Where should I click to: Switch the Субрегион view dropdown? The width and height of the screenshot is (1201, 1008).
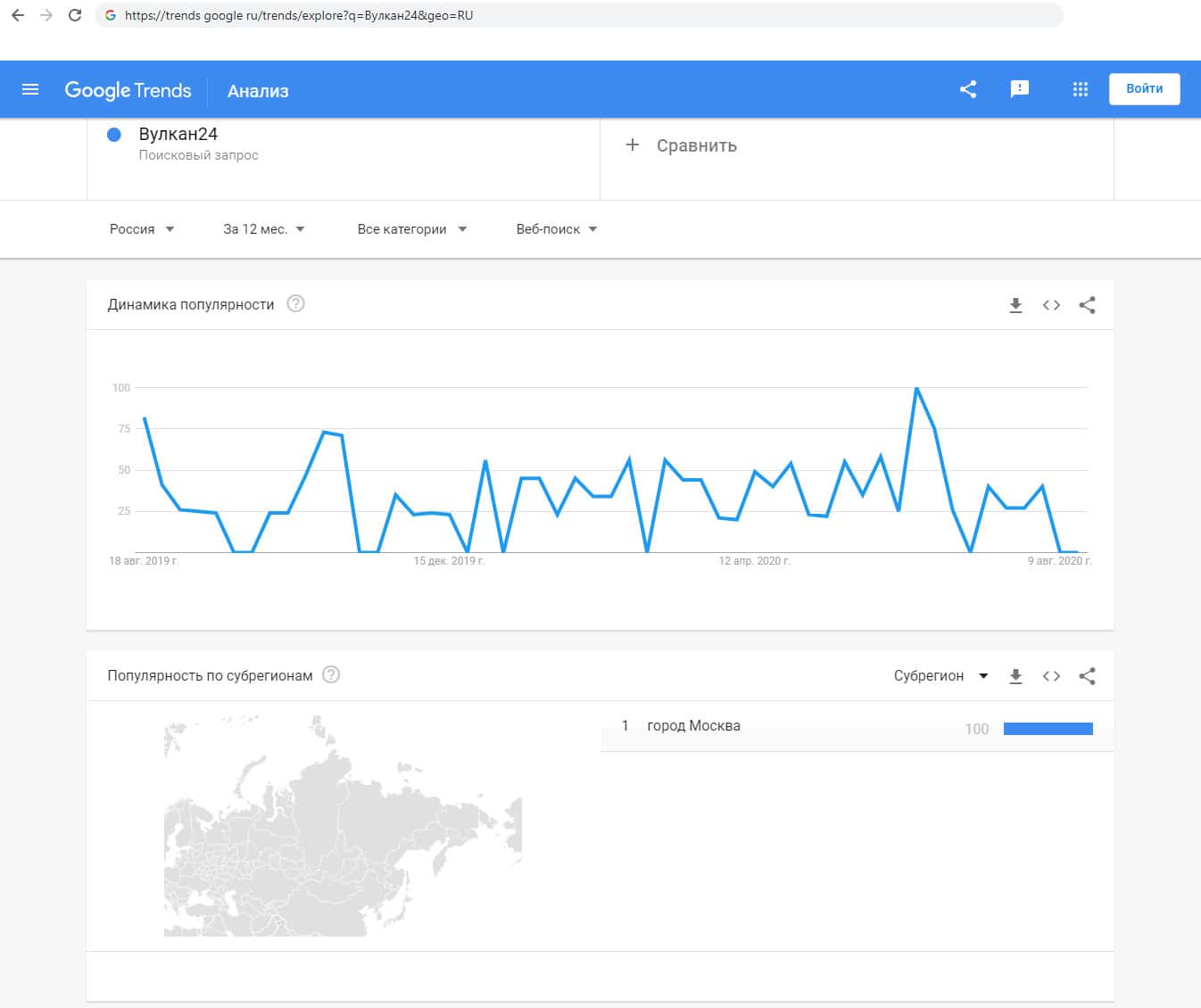click(x=940, y=676)
